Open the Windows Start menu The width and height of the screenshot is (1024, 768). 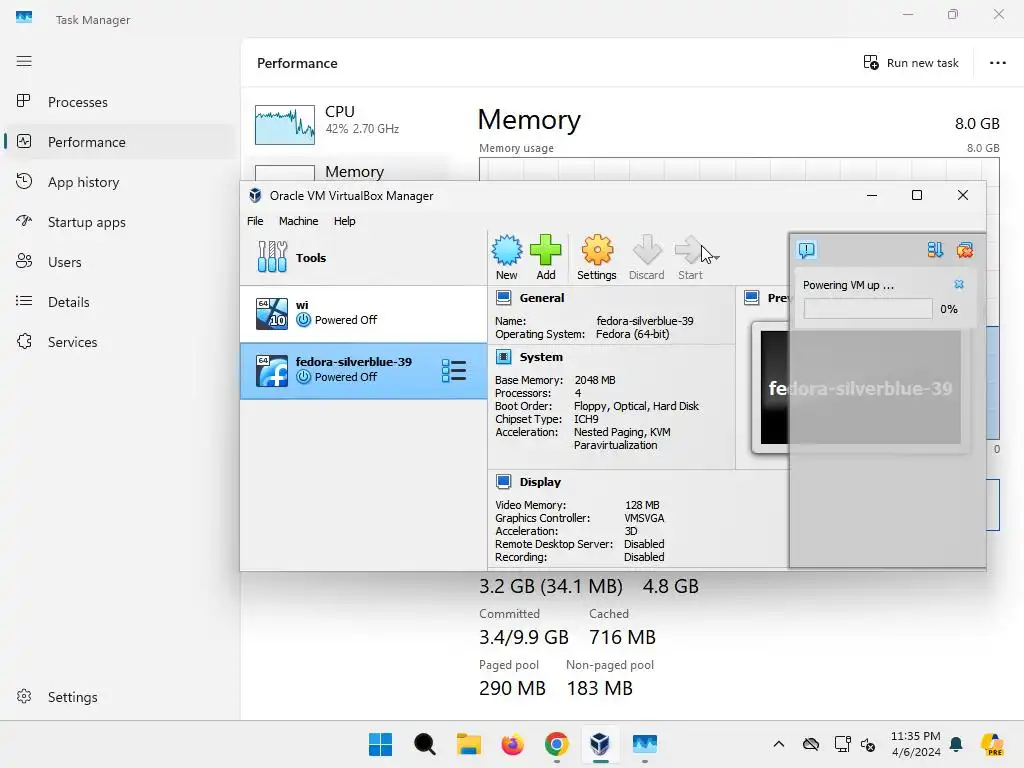[380, 744]
